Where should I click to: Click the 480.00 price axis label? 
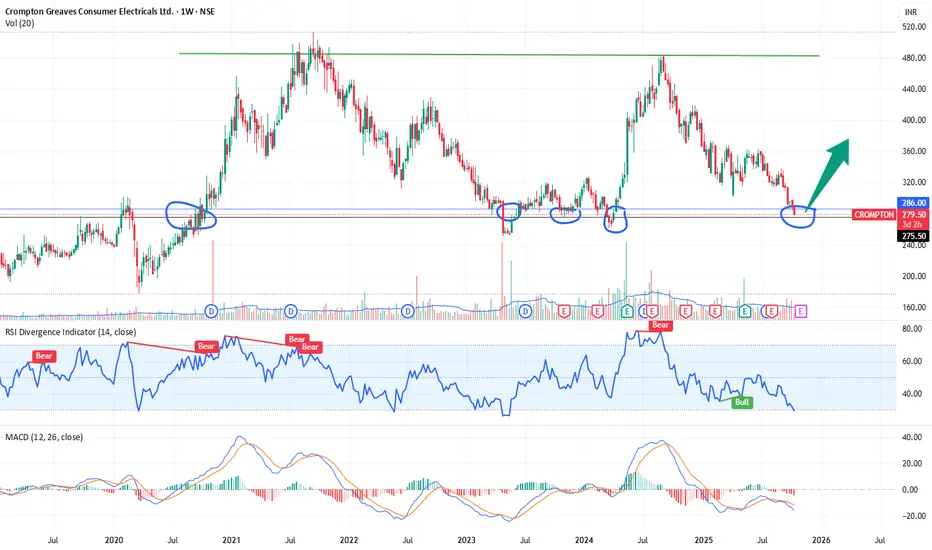[914, 58]
